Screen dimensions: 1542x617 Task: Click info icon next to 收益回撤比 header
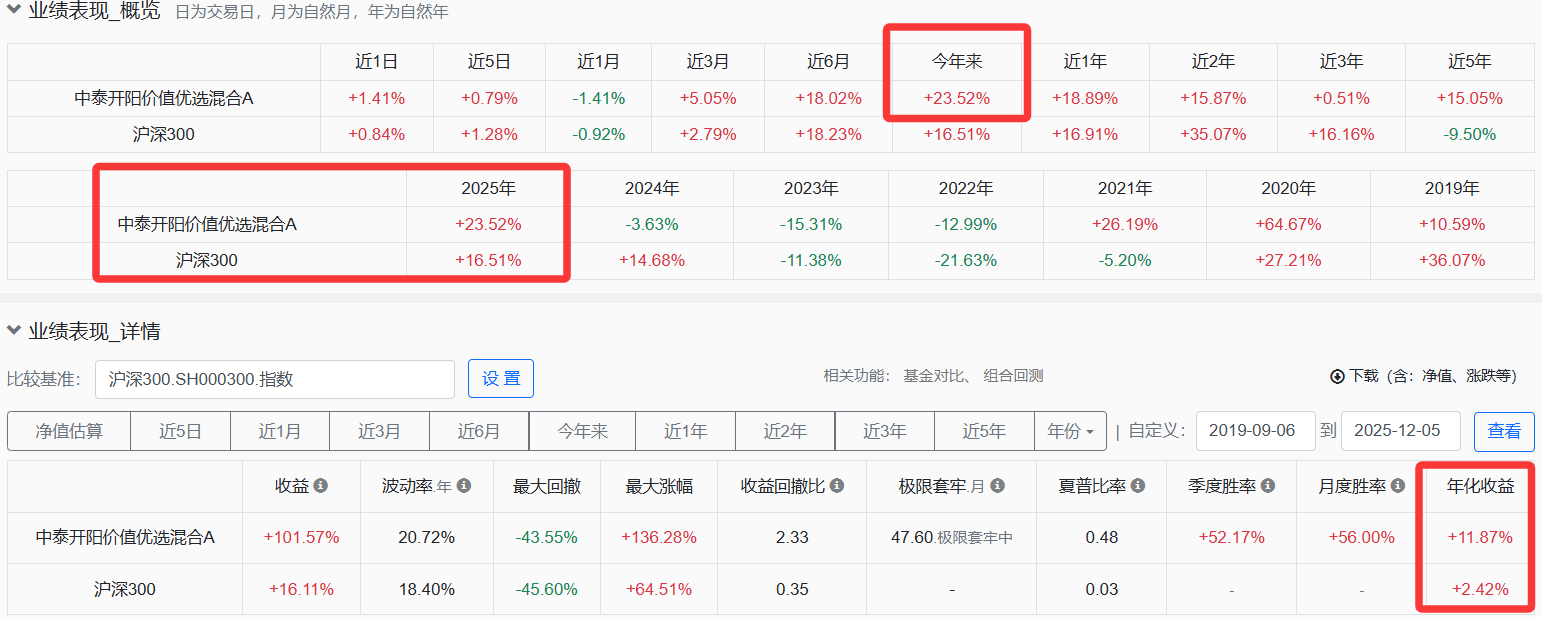(x=837, y=486)
